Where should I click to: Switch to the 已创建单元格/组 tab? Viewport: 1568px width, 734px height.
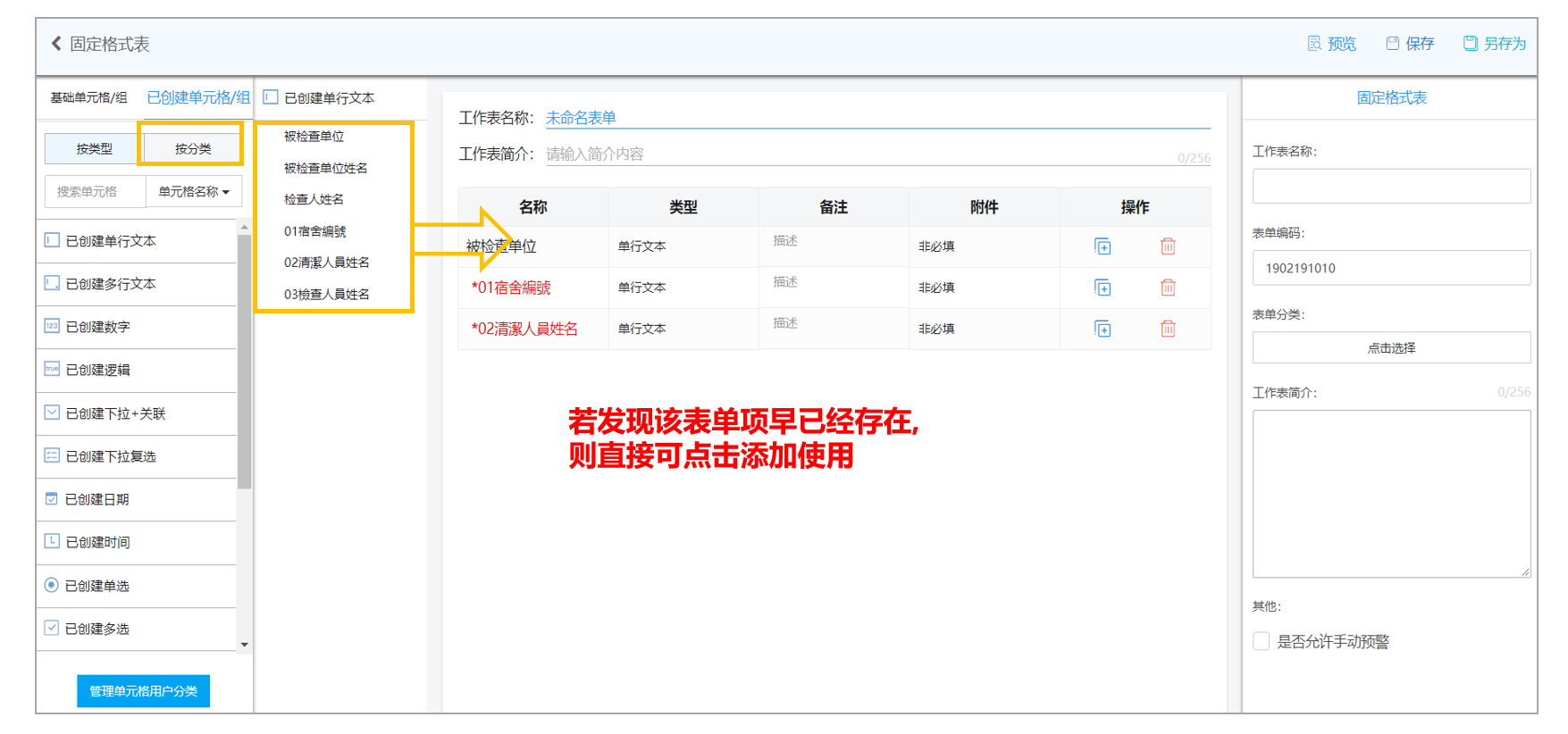pos(198,97)
